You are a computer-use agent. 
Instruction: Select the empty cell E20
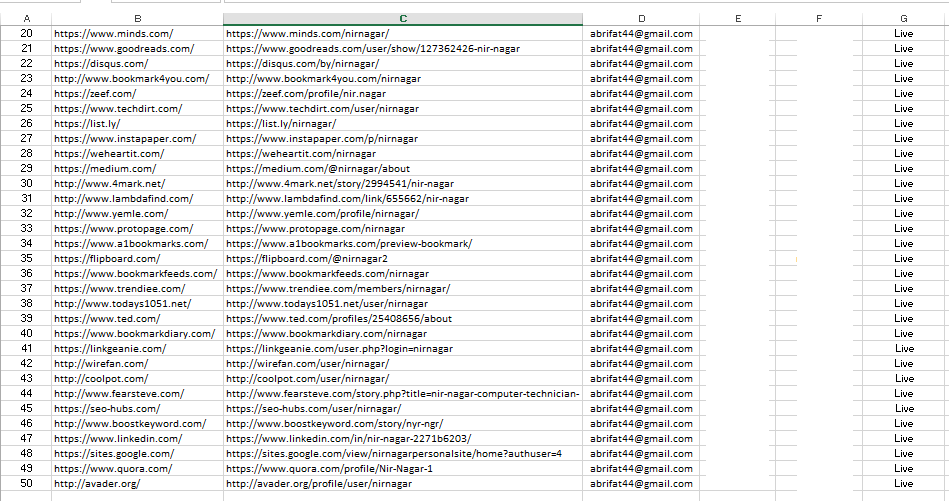(737, 33)
